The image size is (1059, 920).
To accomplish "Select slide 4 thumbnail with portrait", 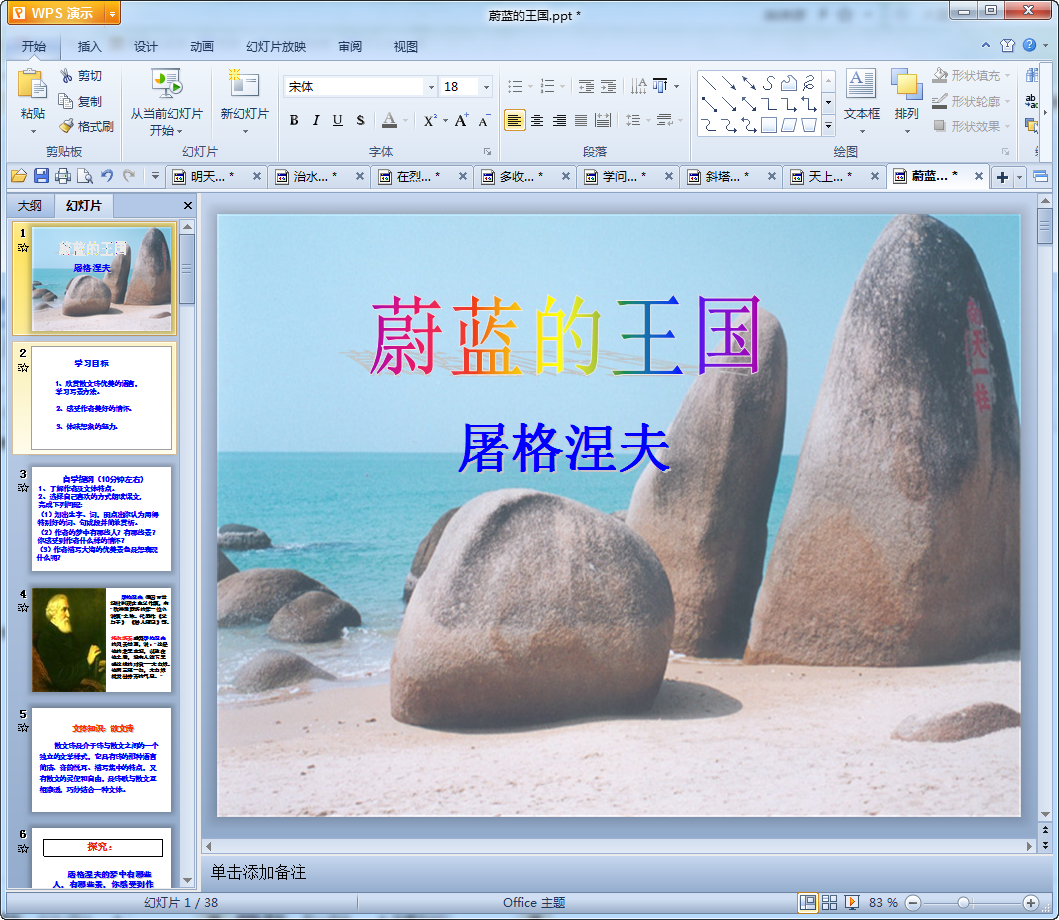I will point(101,639).
